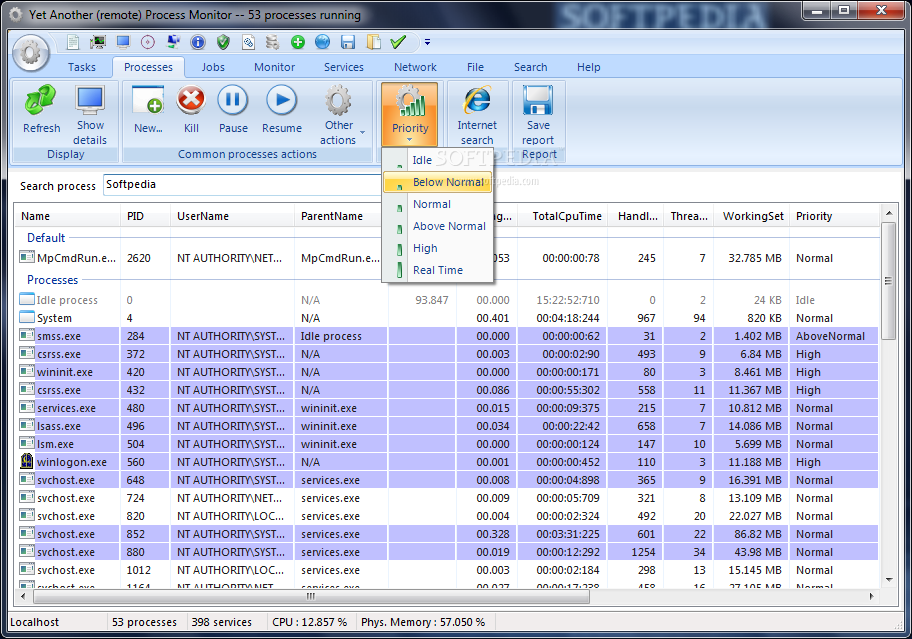Sort by the UserName column header
This screenshot has height=639, width=912.
coord(232,216)
